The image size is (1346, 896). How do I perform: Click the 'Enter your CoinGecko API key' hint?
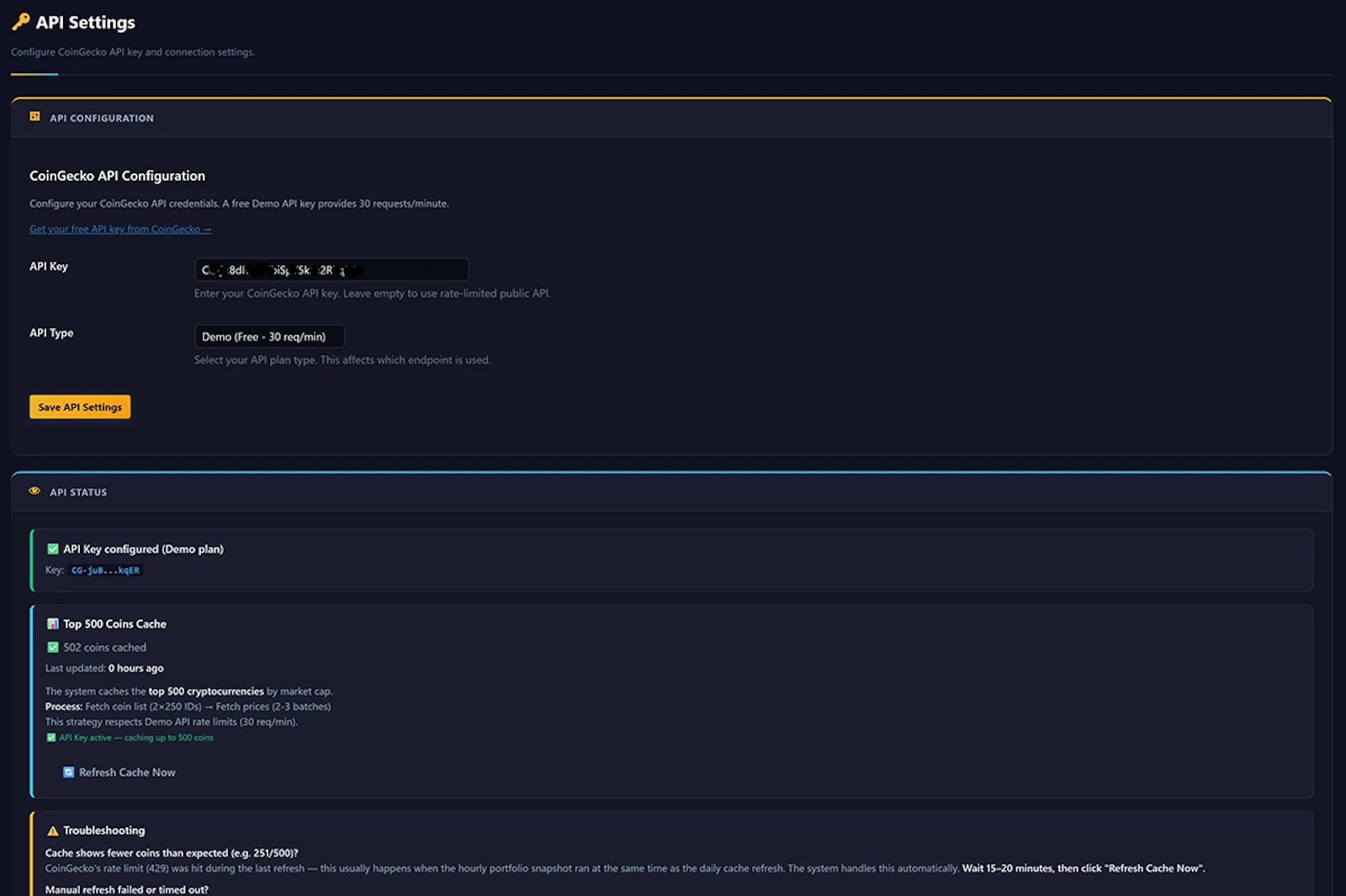[373, 294]
